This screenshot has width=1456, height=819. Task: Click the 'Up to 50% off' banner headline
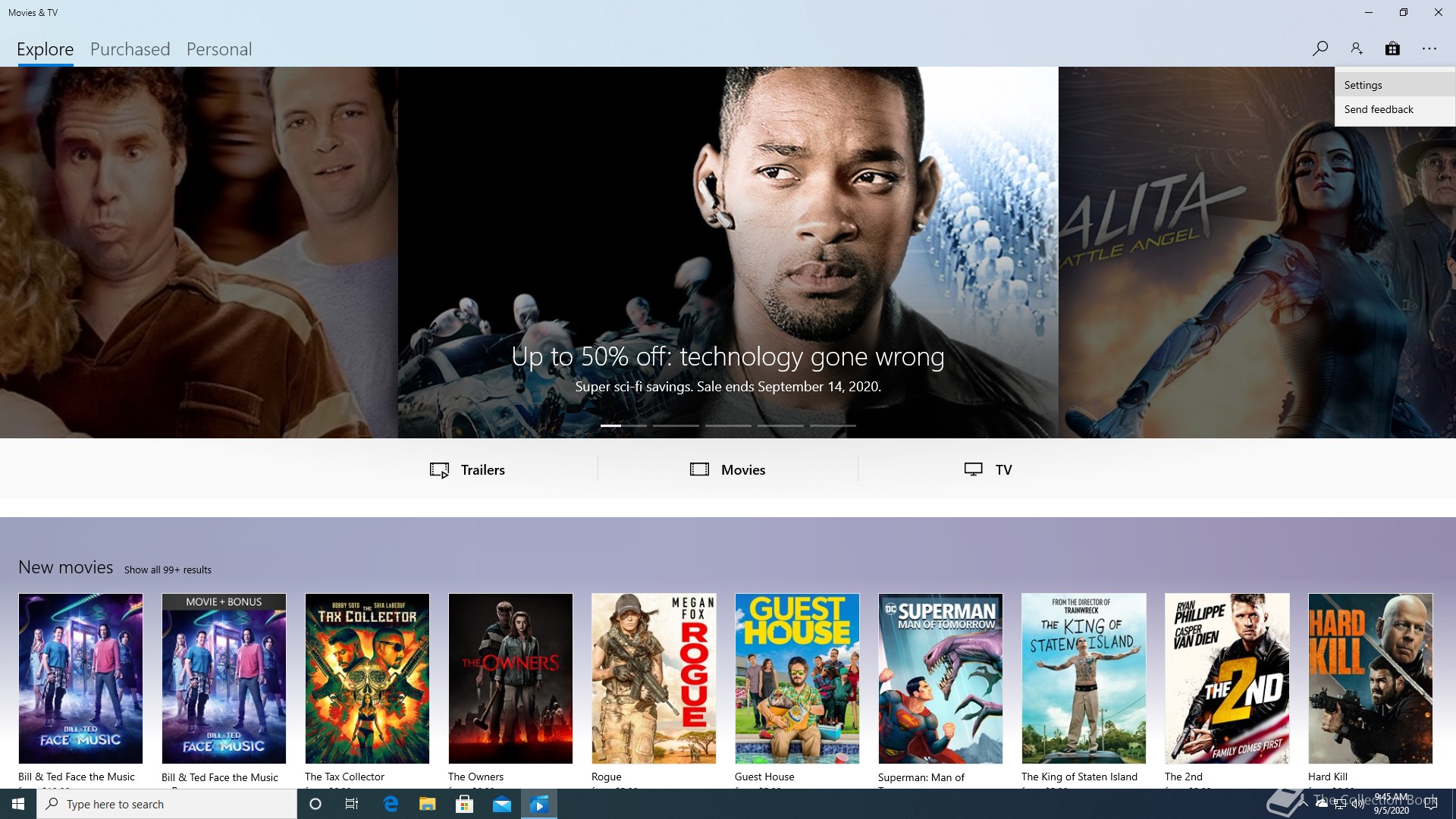pyautogui.click(x=728, y=356)
